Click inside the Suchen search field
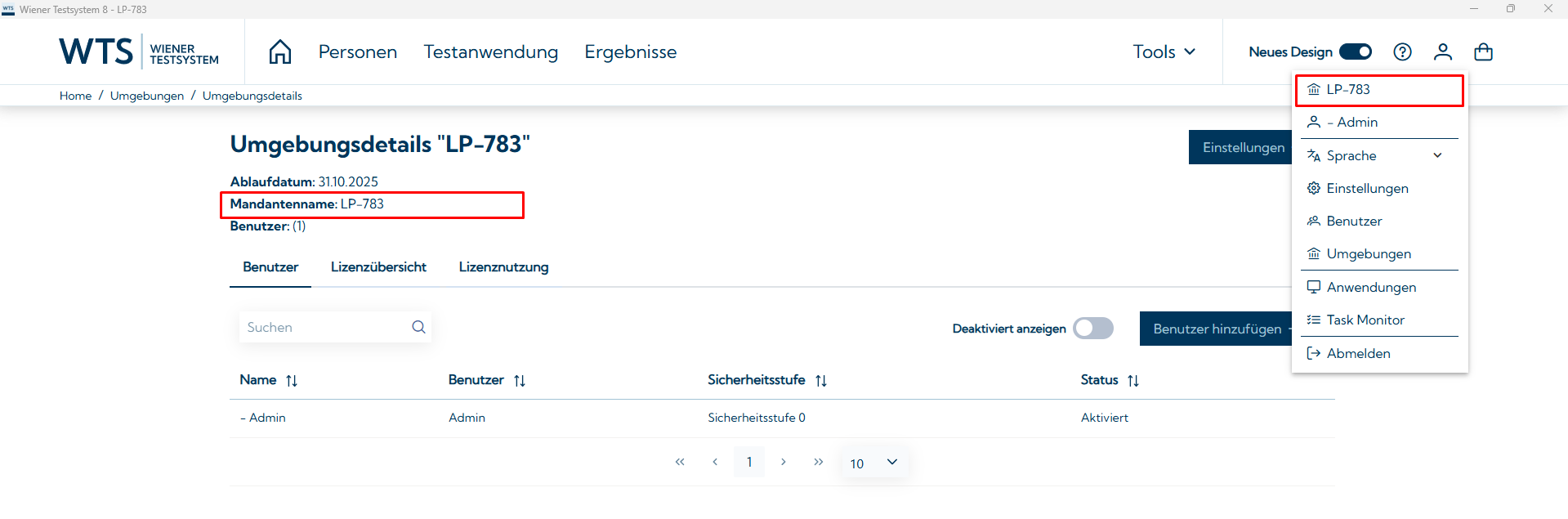Screen dimensions: 1568x519 point(319,326)
